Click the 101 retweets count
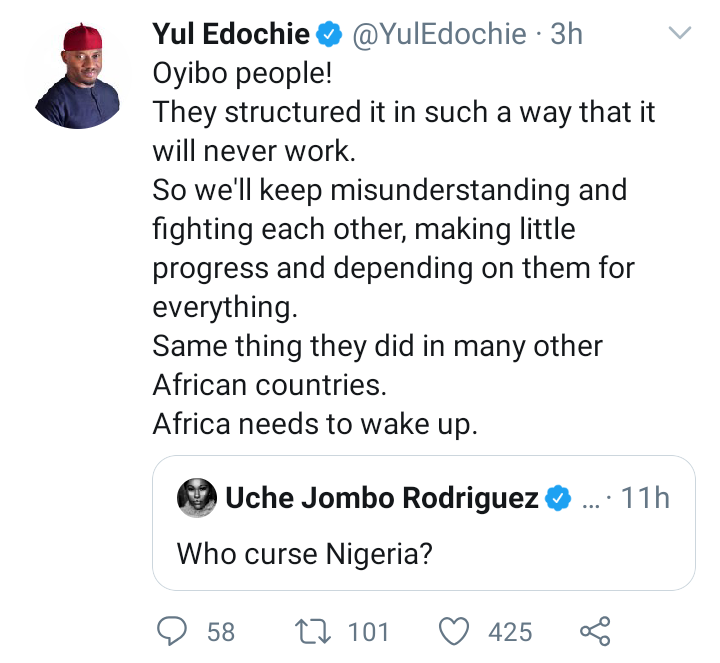 368,632
